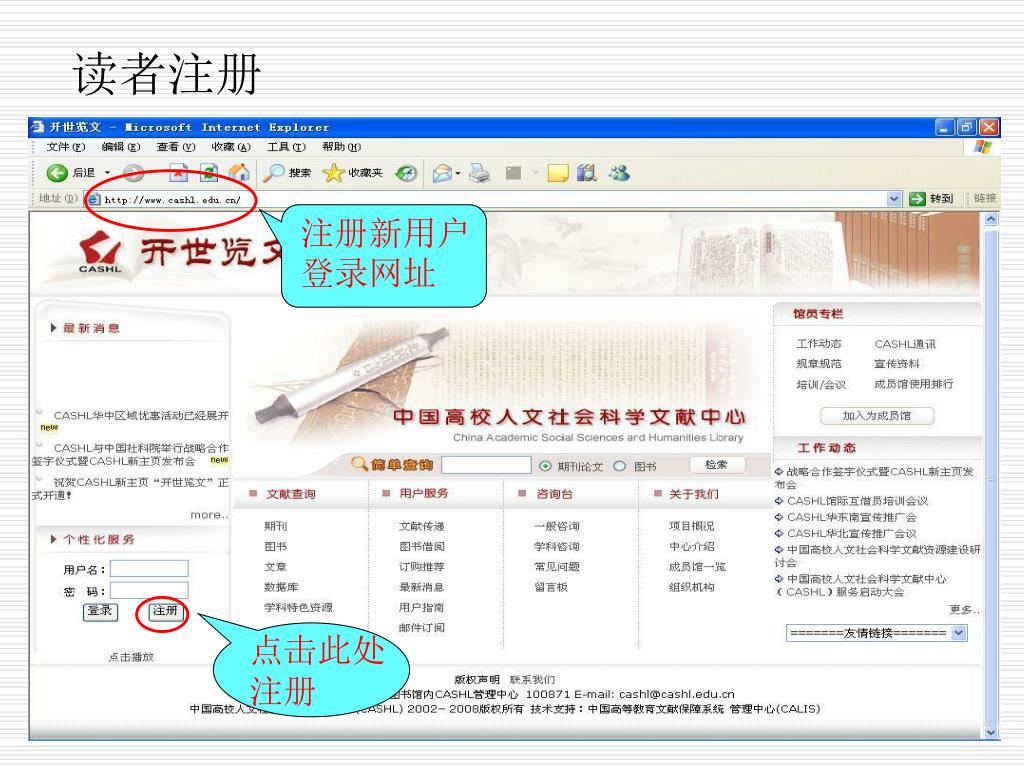
Task: Open the CASHL馆际互借员培训会议 link
Action: click(x=857, y=501)
